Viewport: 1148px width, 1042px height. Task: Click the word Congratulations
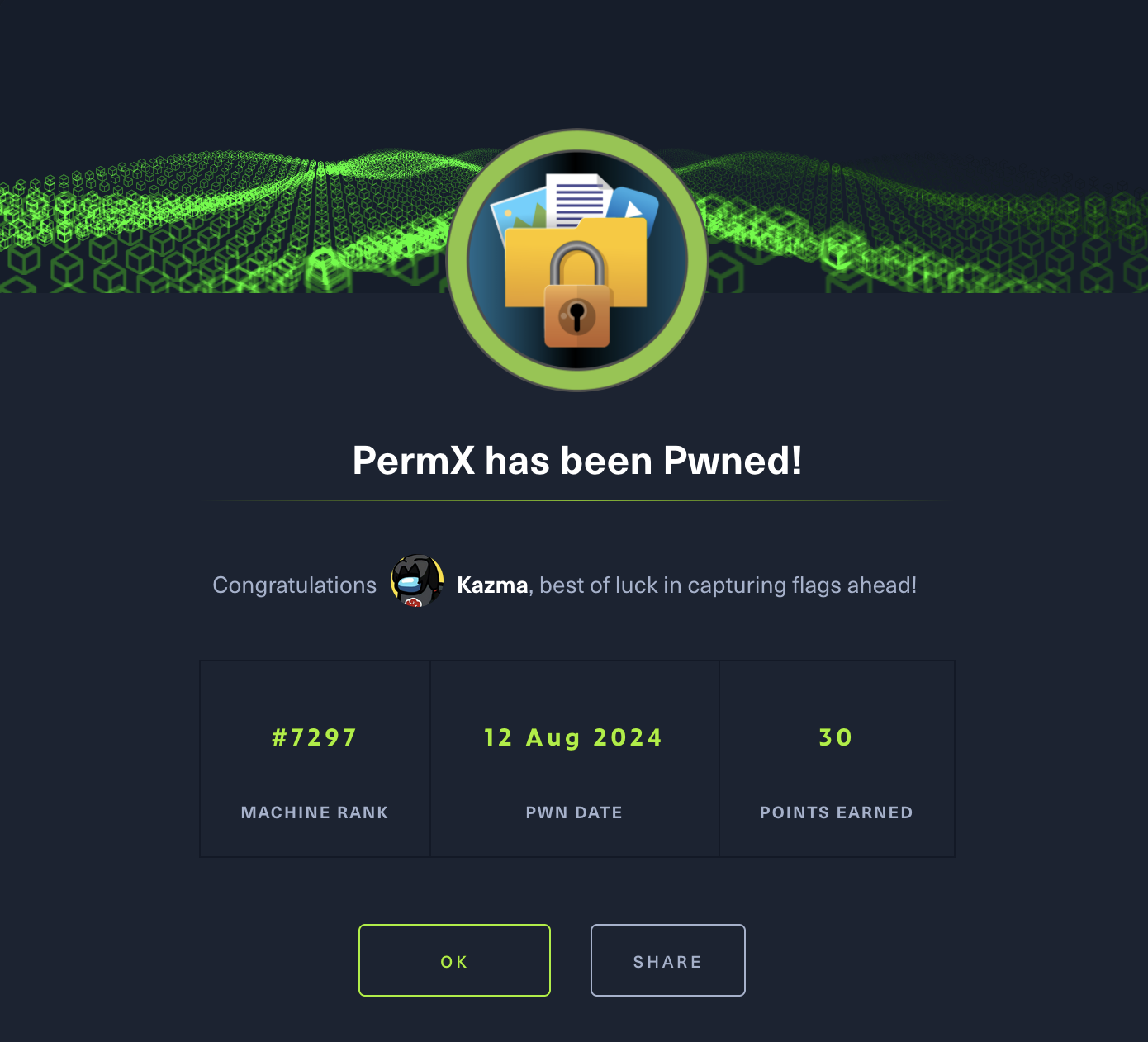coord(295,585)
